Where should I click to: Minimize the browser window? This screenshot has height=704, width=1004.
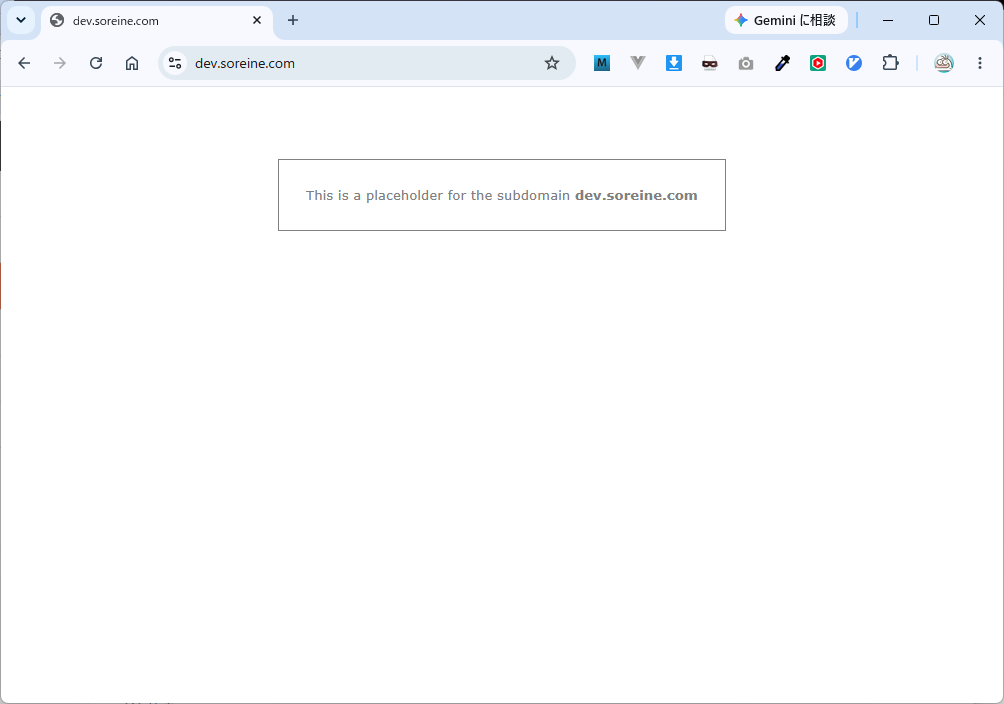click(x=887, y=20)
